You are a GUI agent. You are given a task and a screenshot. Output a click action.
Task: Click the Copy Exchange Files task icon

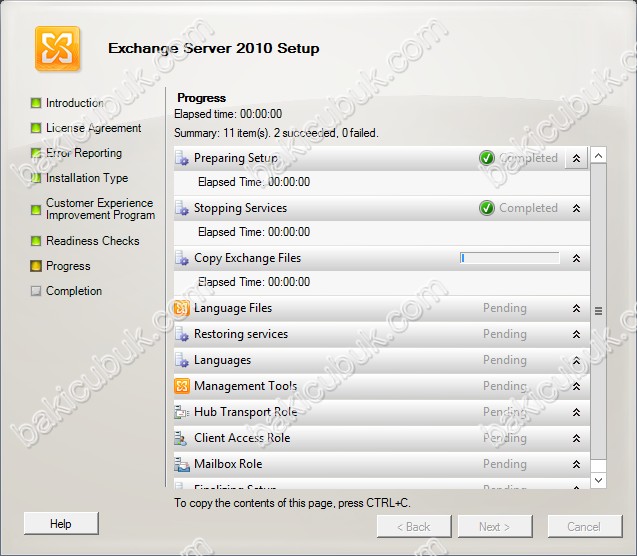182,258
